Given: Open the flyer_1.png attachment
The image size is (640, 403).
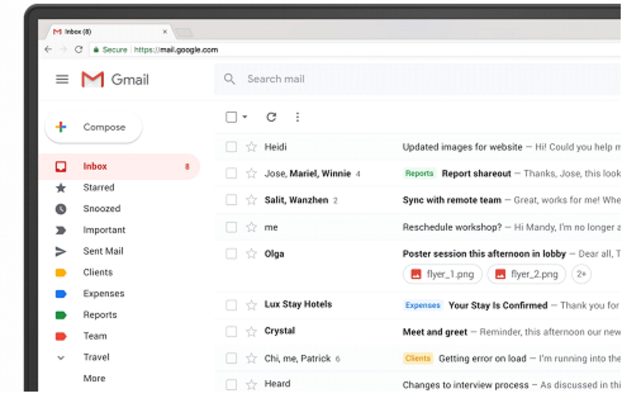Looking at the screenshot, I should (x=442, y=274).
